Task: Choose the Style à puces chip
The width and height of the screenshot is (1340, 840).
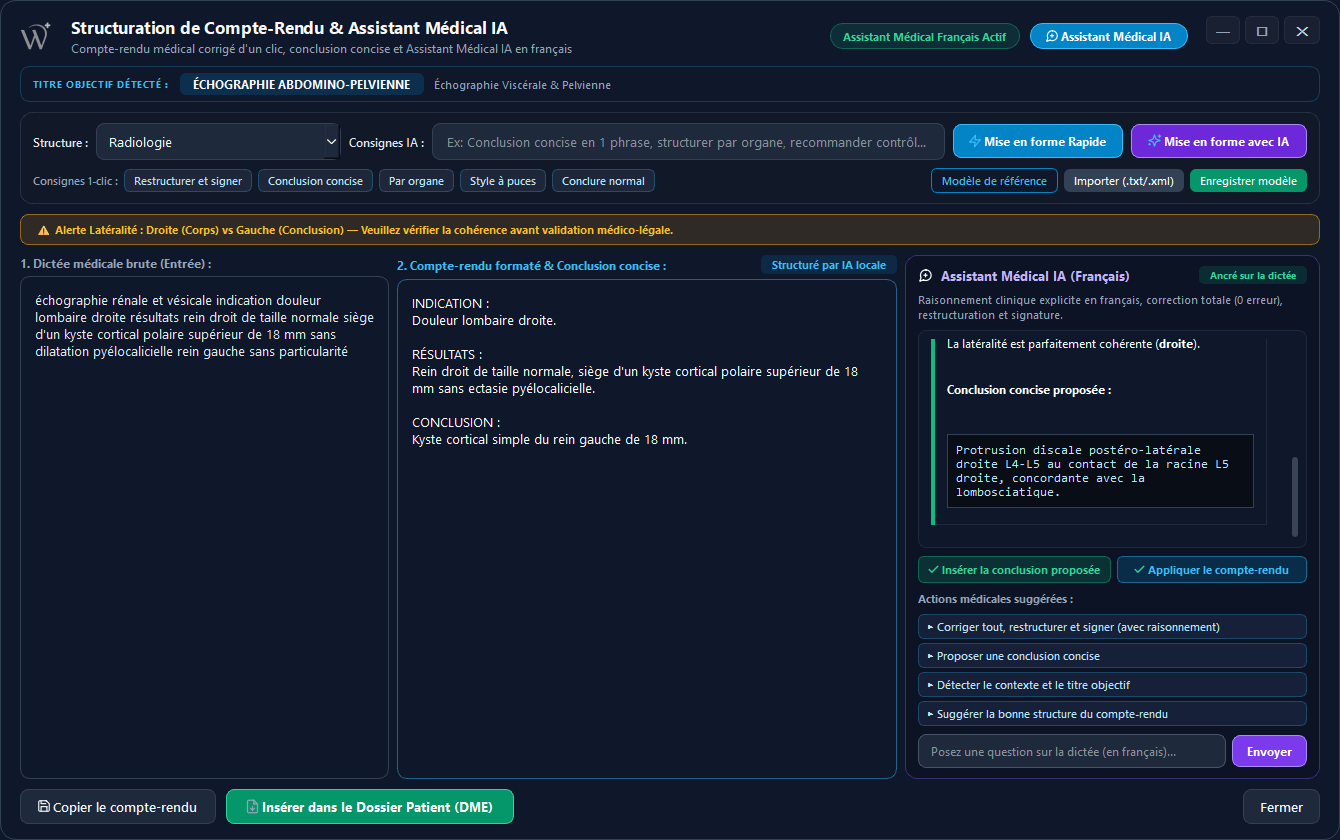Action: pos(503,181)
